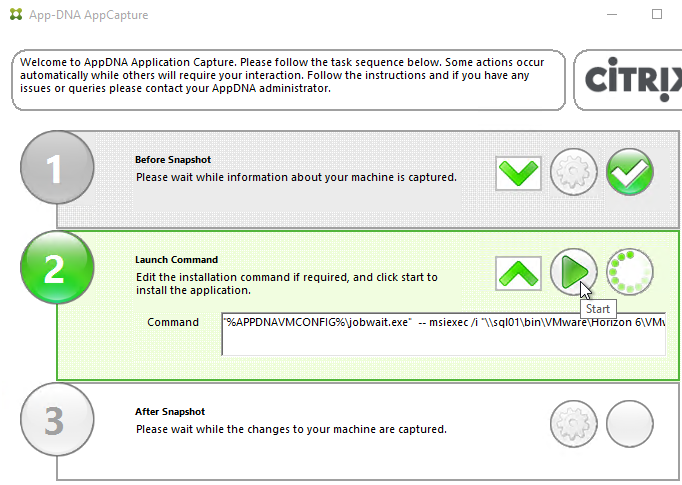Click the welcome instructions text box
This screenshot has width=682, height=485.
pyautogui.click(x=288, y=80)
